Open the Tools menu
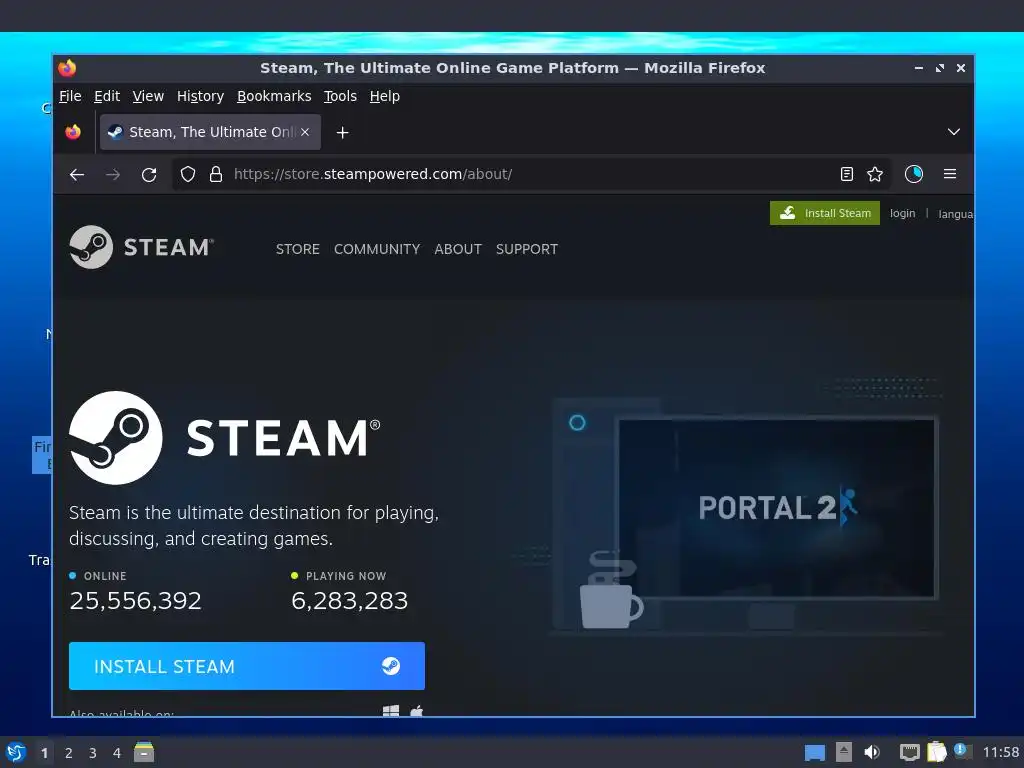Viewport: 1024px width, 768px height. [x=340, y=96]
